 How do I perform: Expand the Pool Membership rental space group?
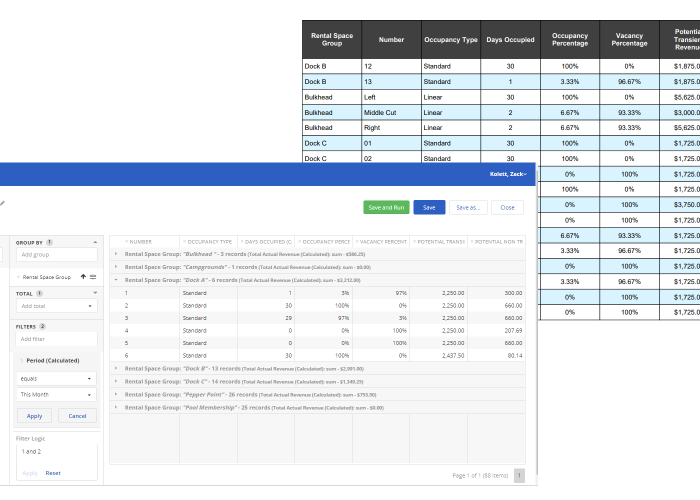(x=116, y=408)
